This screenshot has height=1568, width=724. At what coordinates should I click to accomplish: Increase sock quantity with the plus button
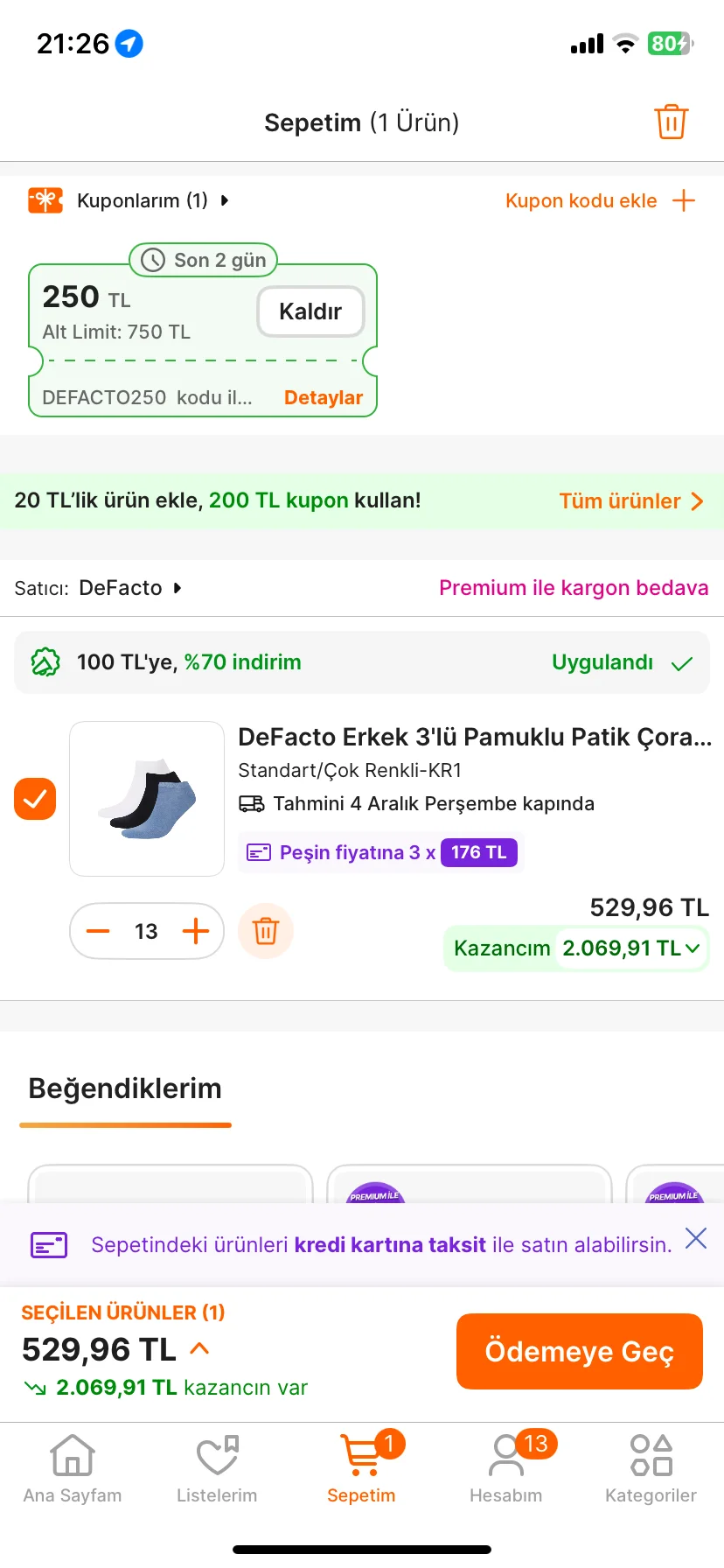tap(196, 931)
